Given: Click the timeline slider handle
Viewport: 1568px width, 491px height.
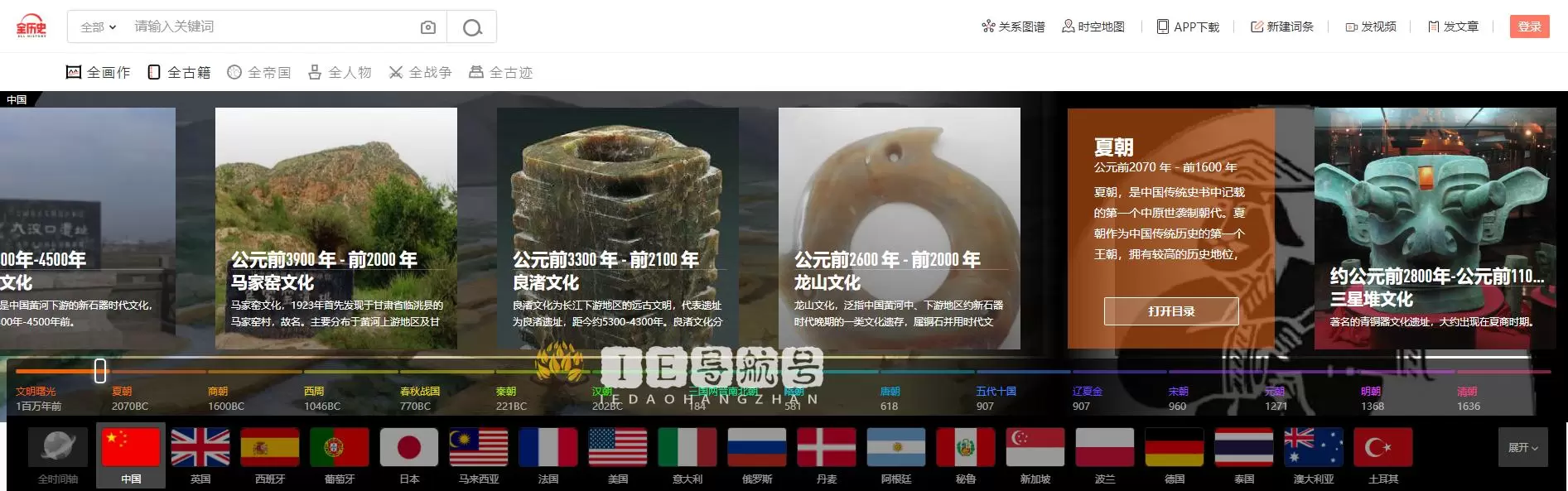Looking at the screenshot, I should point(100,370).
